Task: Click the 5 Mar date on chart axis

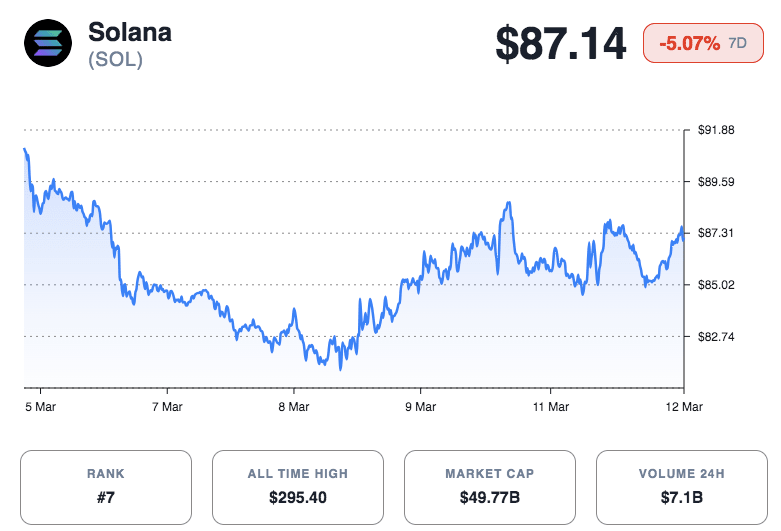Action: coord(40,407)
